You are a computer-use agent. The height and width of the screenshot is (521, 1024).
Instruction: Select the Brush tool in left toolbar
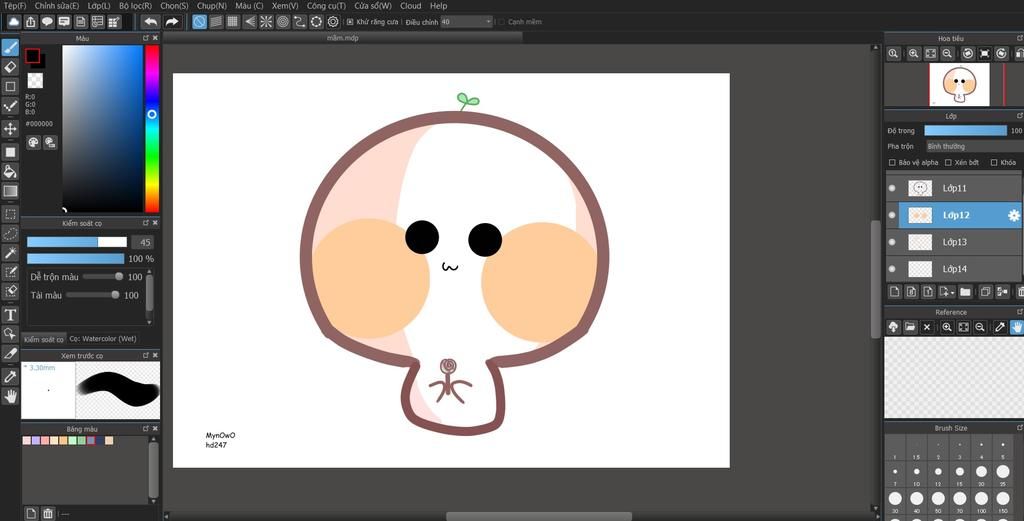(10, 48)
